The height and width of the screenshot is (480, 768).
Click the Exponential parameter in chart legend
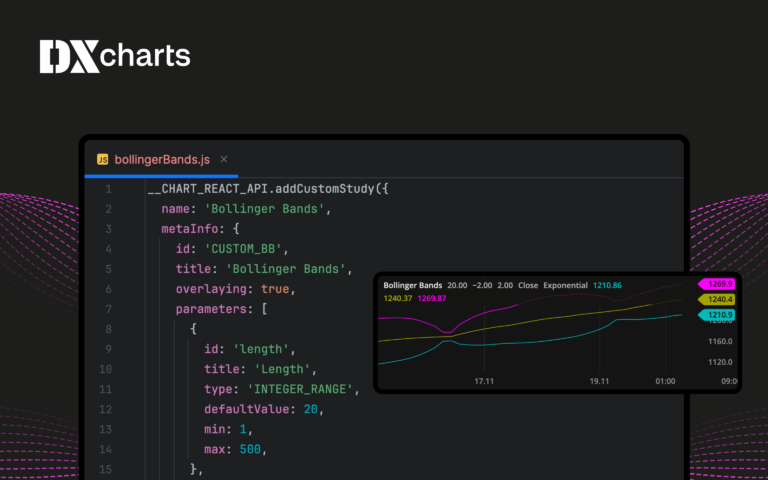click(565, 285)
